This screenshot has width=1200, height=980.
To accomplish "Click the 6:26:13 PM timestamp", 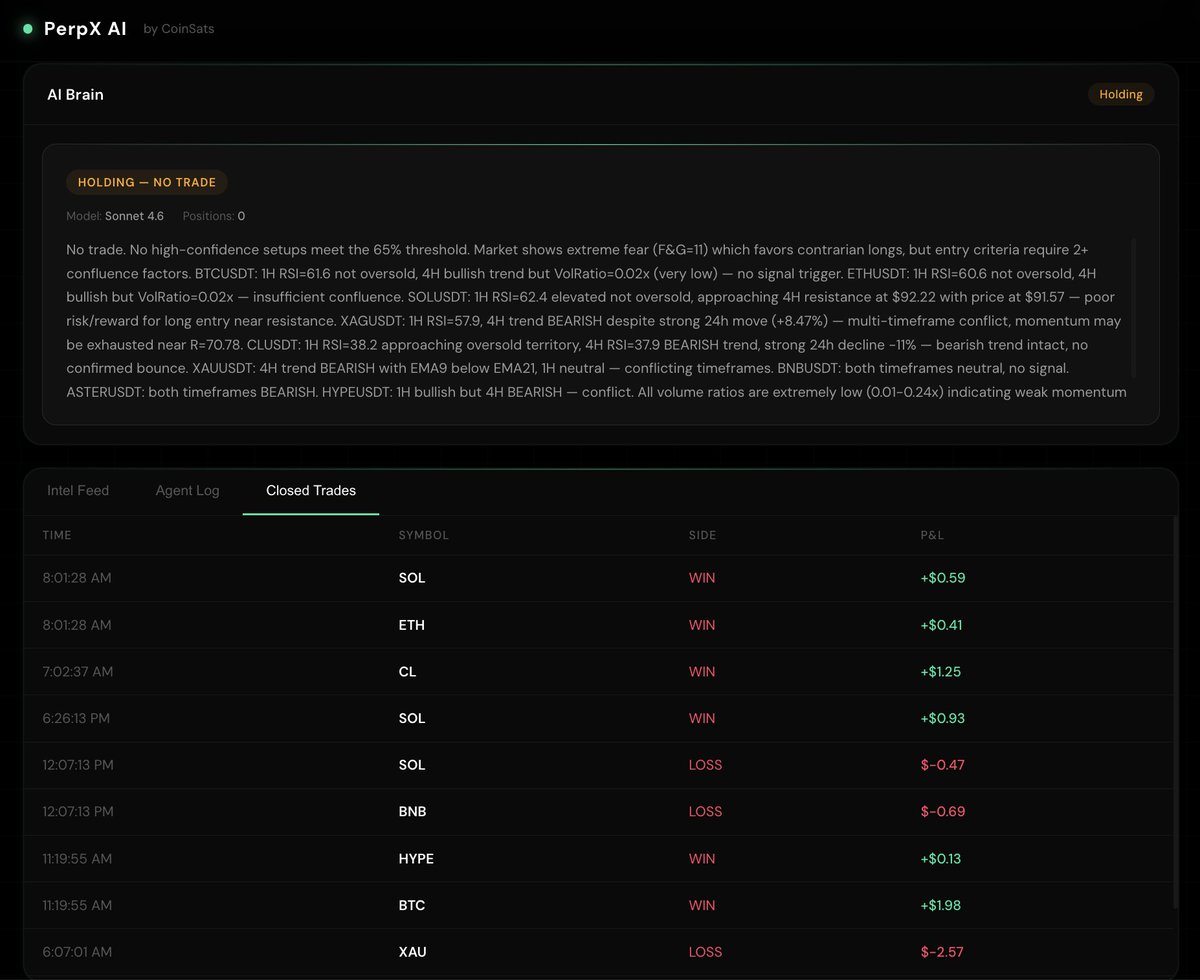I will 77,718.
